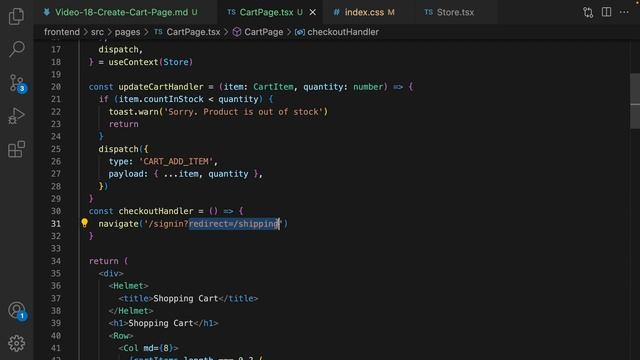The width and height of the screenshot is (640, 360).
Task: Click the lightbulb quick-fix icon on line 31
Action: click(x=84, y=223)
